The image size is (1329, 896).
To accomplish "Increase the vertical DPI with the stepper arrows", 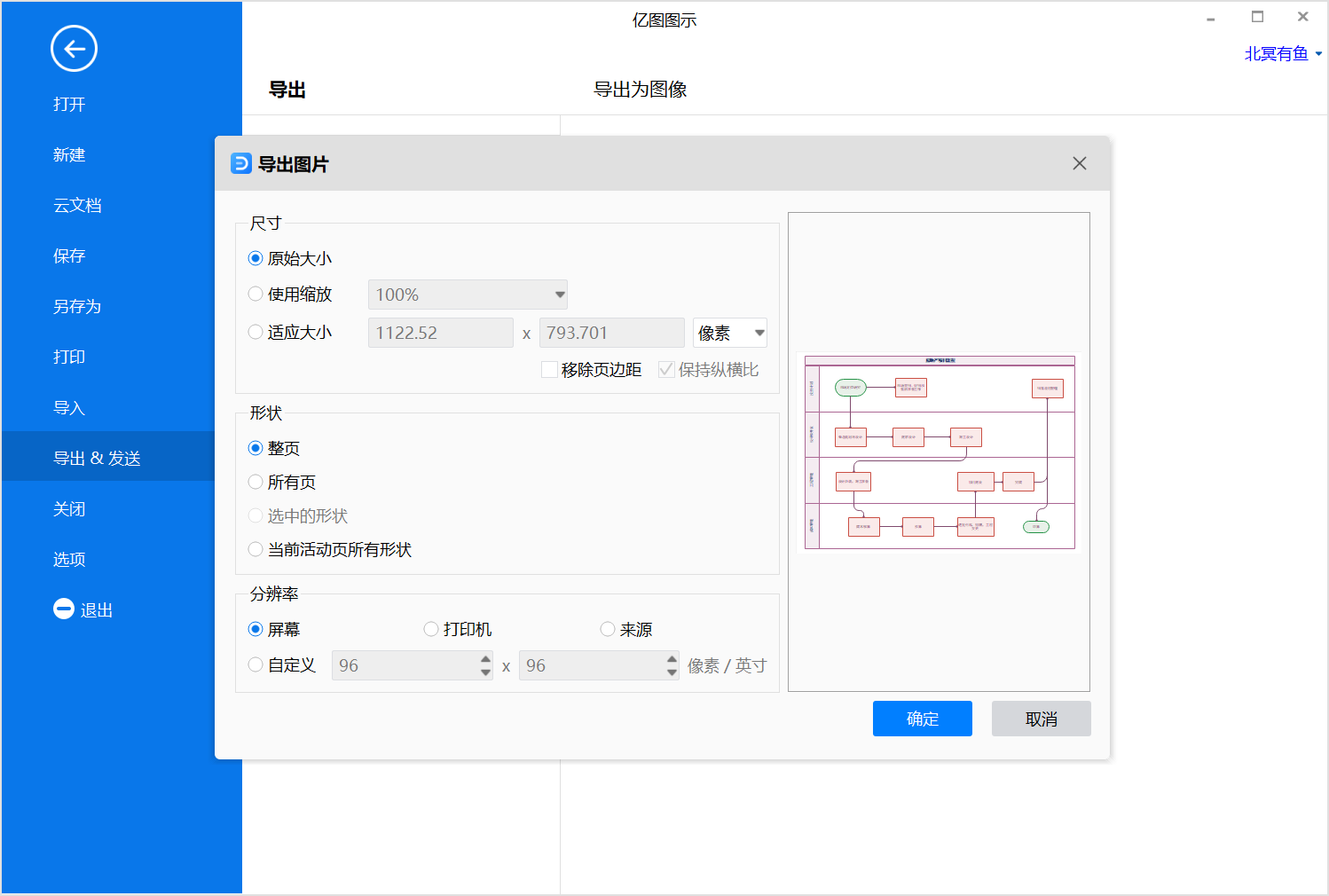I will coord(672,659).
